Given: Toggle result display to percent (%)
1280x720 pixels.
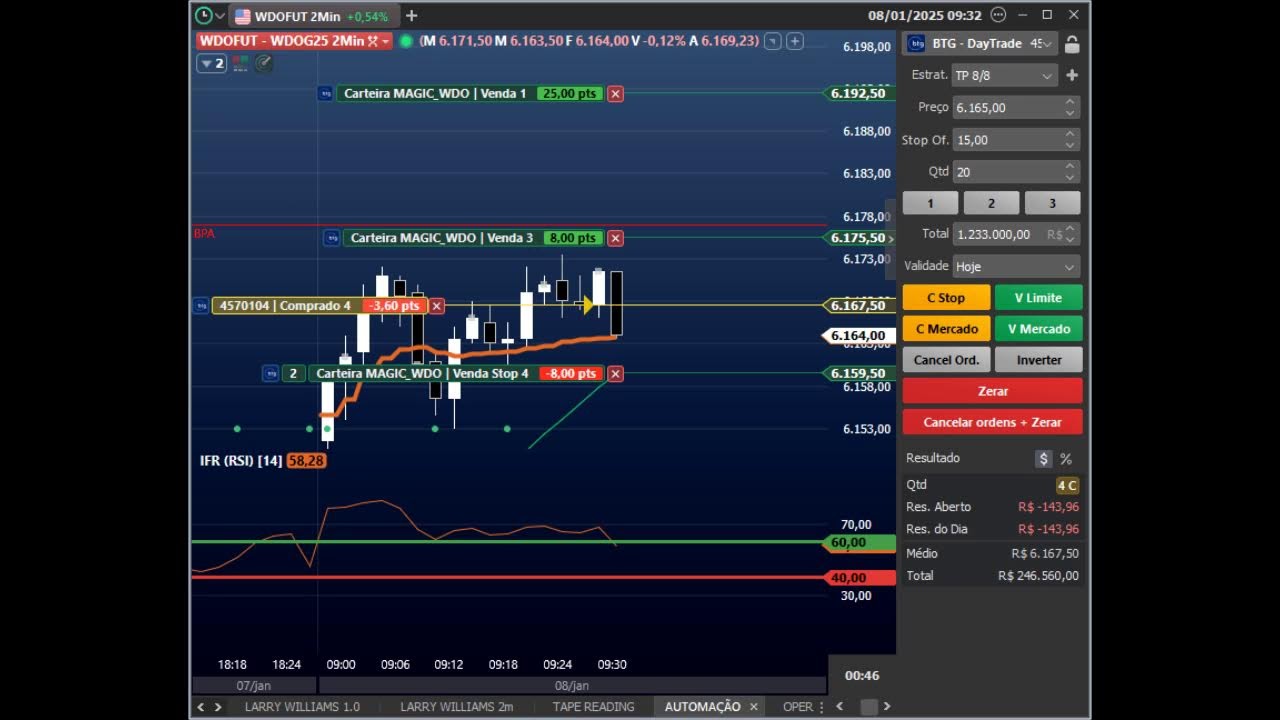Looking at the screenshot, I should [1066, 459].
